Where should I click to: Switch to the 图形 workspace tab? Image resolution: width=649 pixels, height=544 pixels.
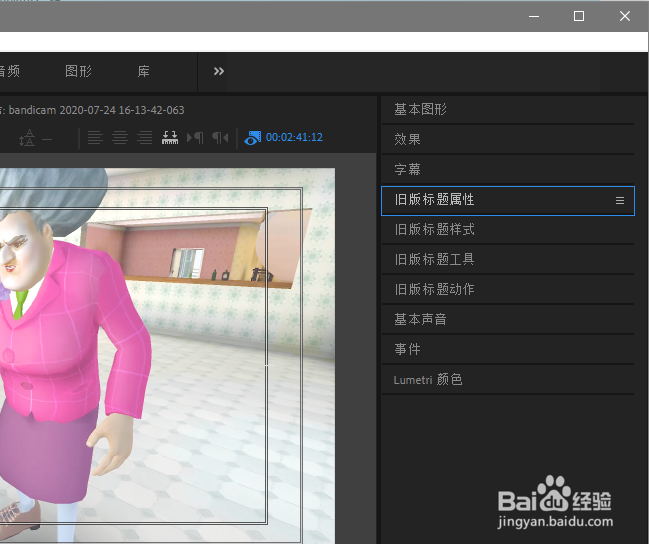click(78, 71)
